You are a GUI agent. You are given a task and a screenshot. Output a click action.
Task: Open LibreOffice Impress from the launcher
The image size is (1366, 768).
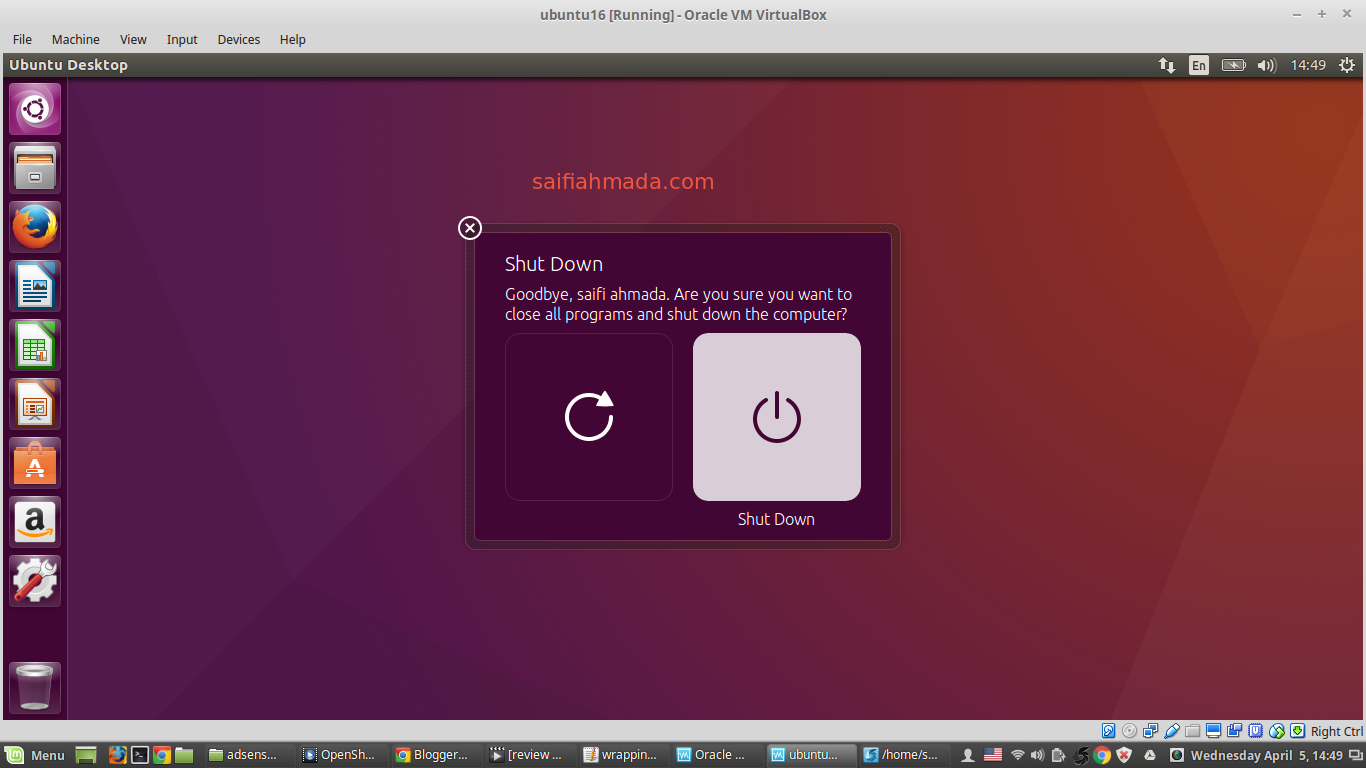[35, 404]
